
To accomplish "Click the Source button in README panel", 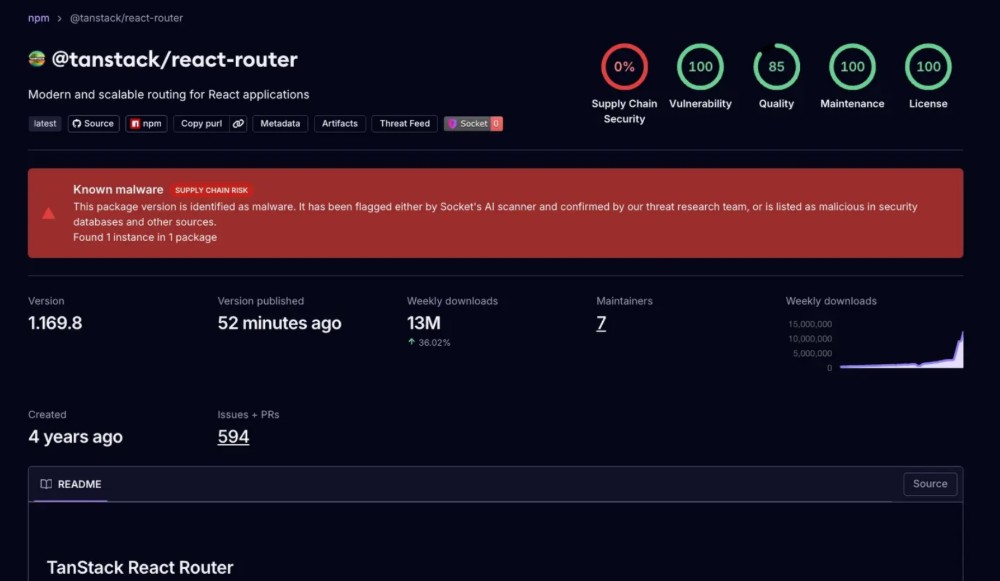I will point(930,484).
